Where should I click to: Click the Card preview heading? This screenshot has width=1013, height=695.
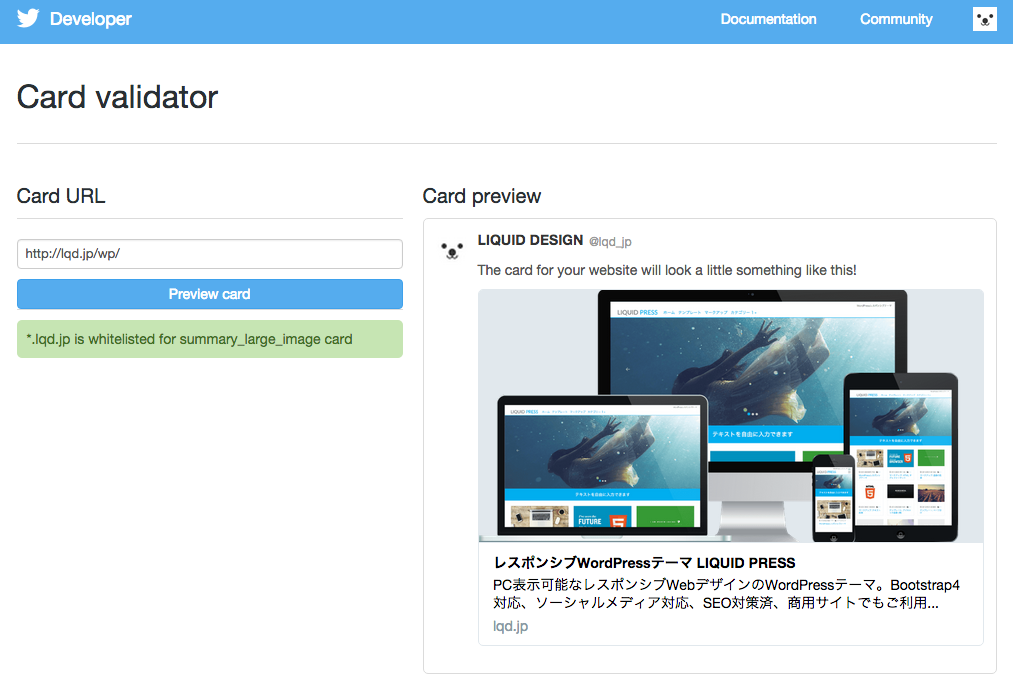pyautogui.click(x=482, y=196)
